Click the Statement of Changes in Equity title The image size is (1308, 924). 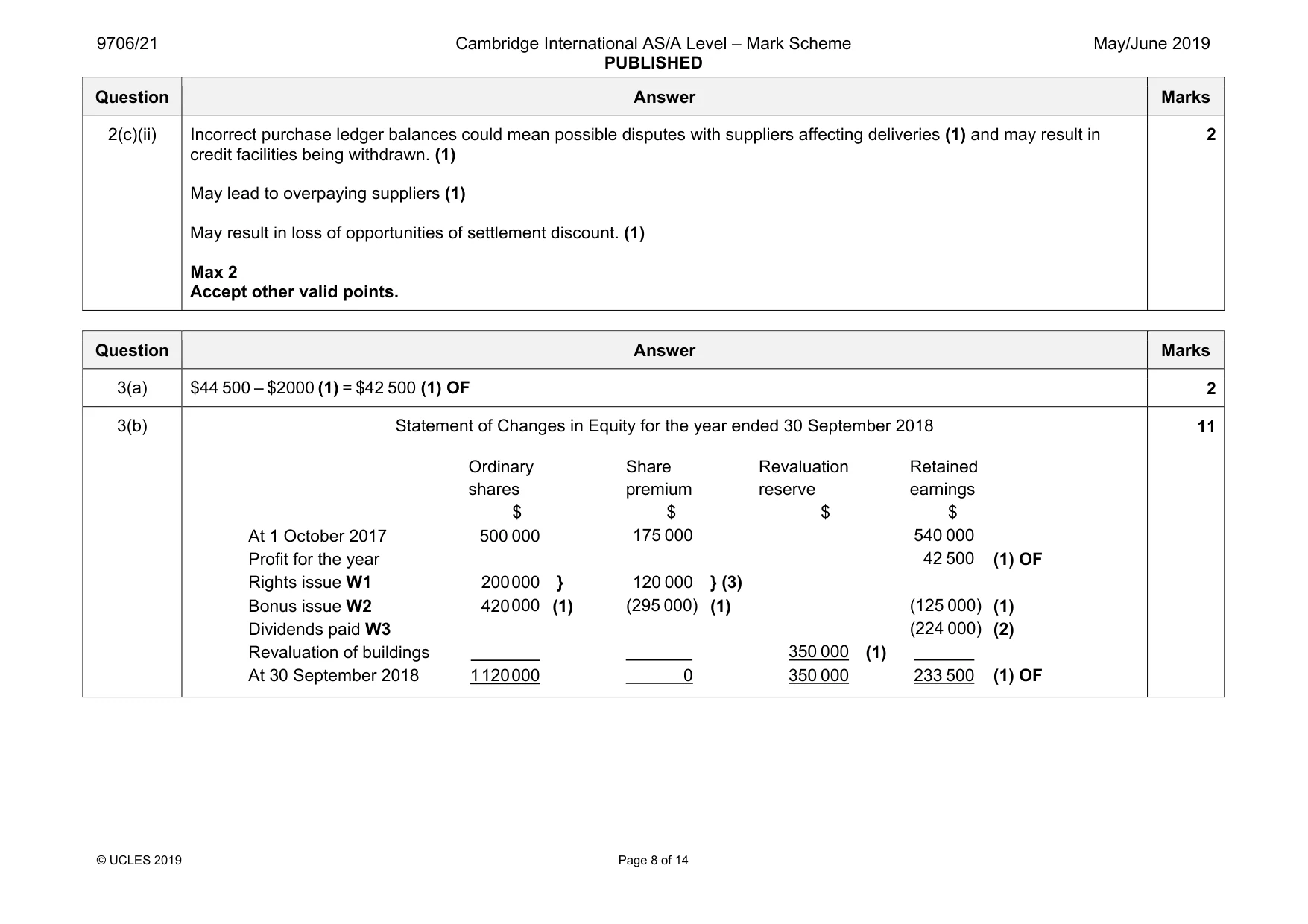[x=664, y=425]
